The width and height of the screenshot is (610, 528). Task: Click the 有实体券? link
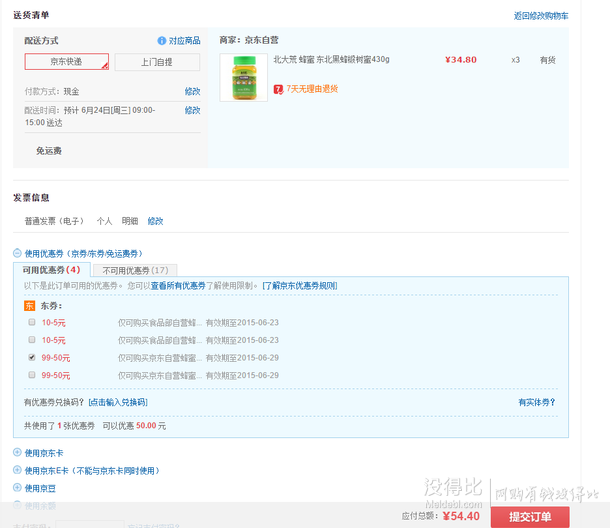(536, 402)
